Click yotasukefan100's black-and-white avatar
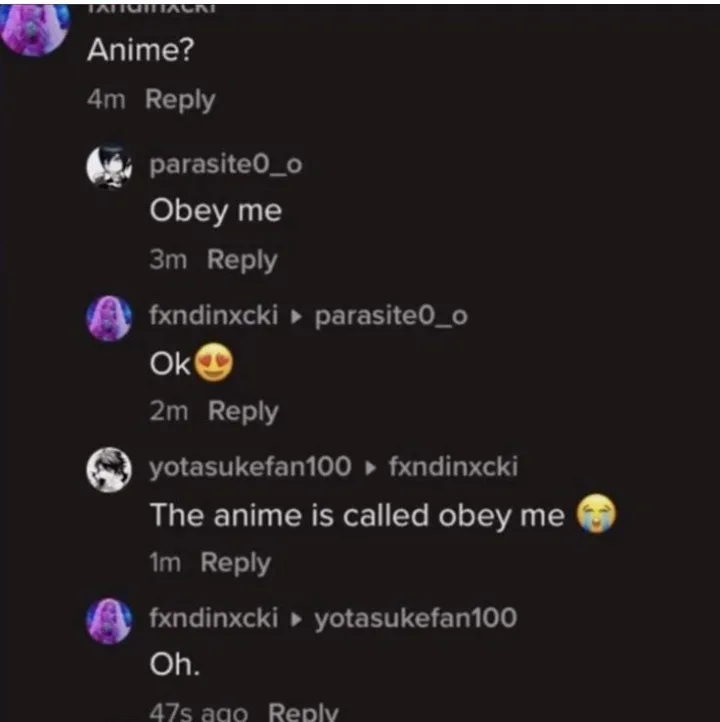 [x=109, y=469]
